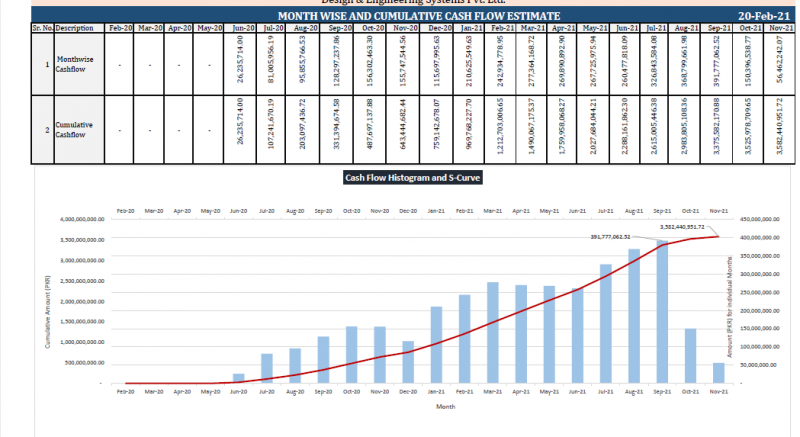Viewport: 800px width, 437px height.
Task: Click monthwise value 326,843,584.08 for Jul-21
Action: [x=654, y=60]
